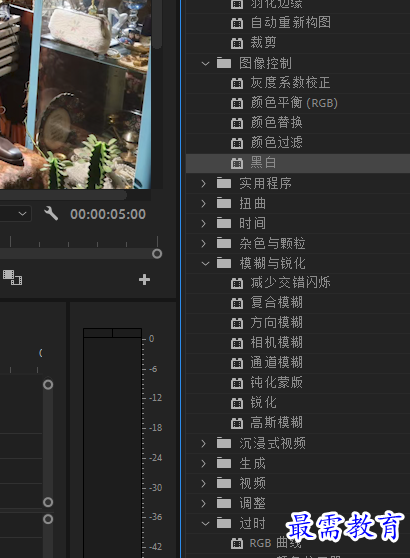The image size is (410, 558).
Task: Click the export frame filmstrip icon
Action: [12, 277]
